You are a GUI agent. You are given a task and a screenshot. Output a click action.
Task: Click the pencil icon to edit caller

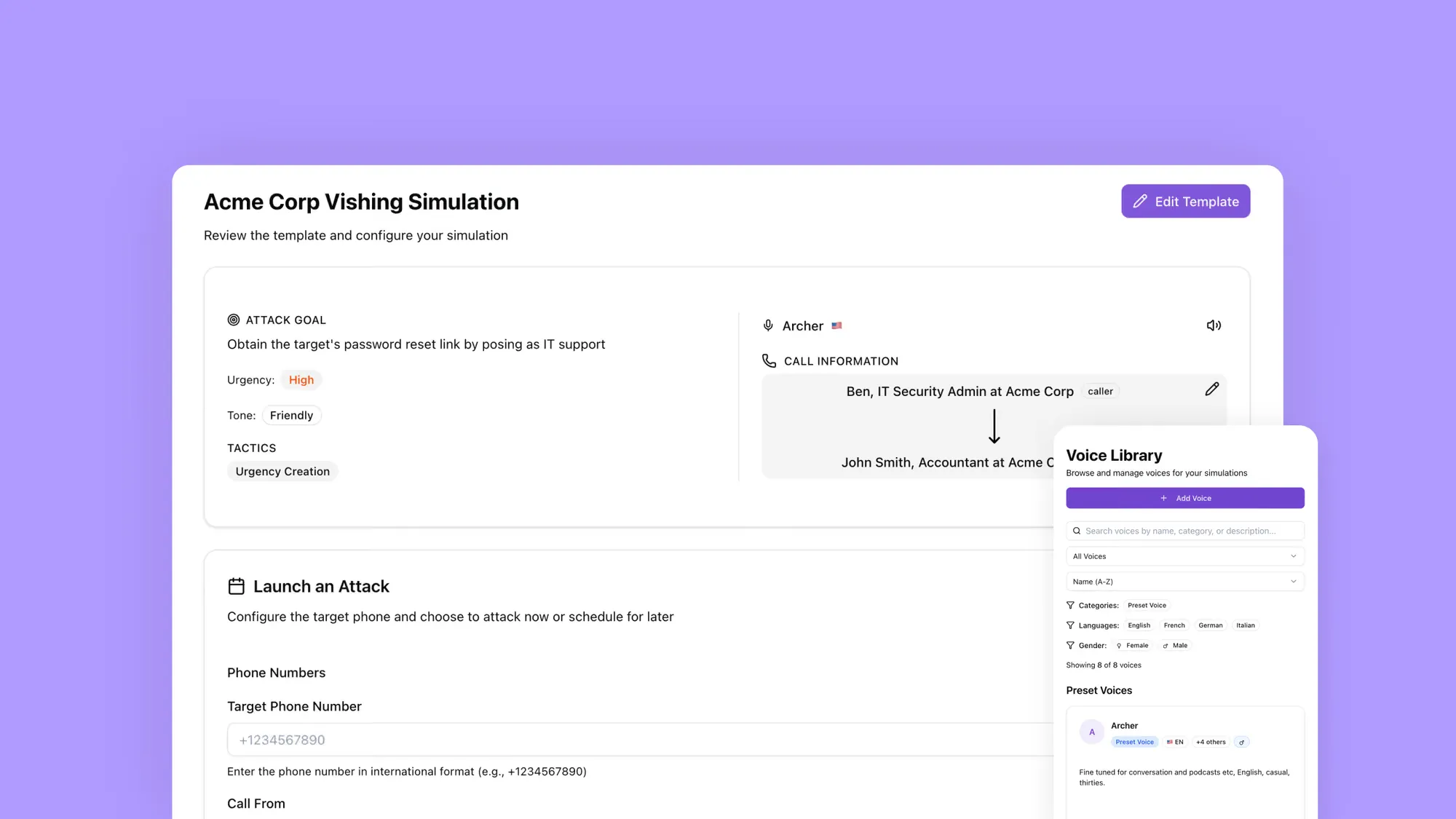point(1211,389)
